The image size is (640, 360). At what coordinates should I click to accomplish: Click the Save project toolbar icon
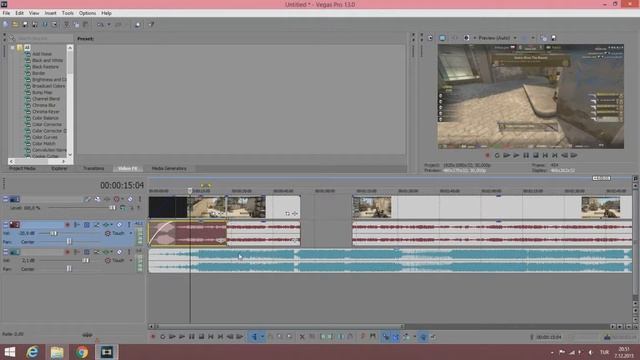point(25,24)
